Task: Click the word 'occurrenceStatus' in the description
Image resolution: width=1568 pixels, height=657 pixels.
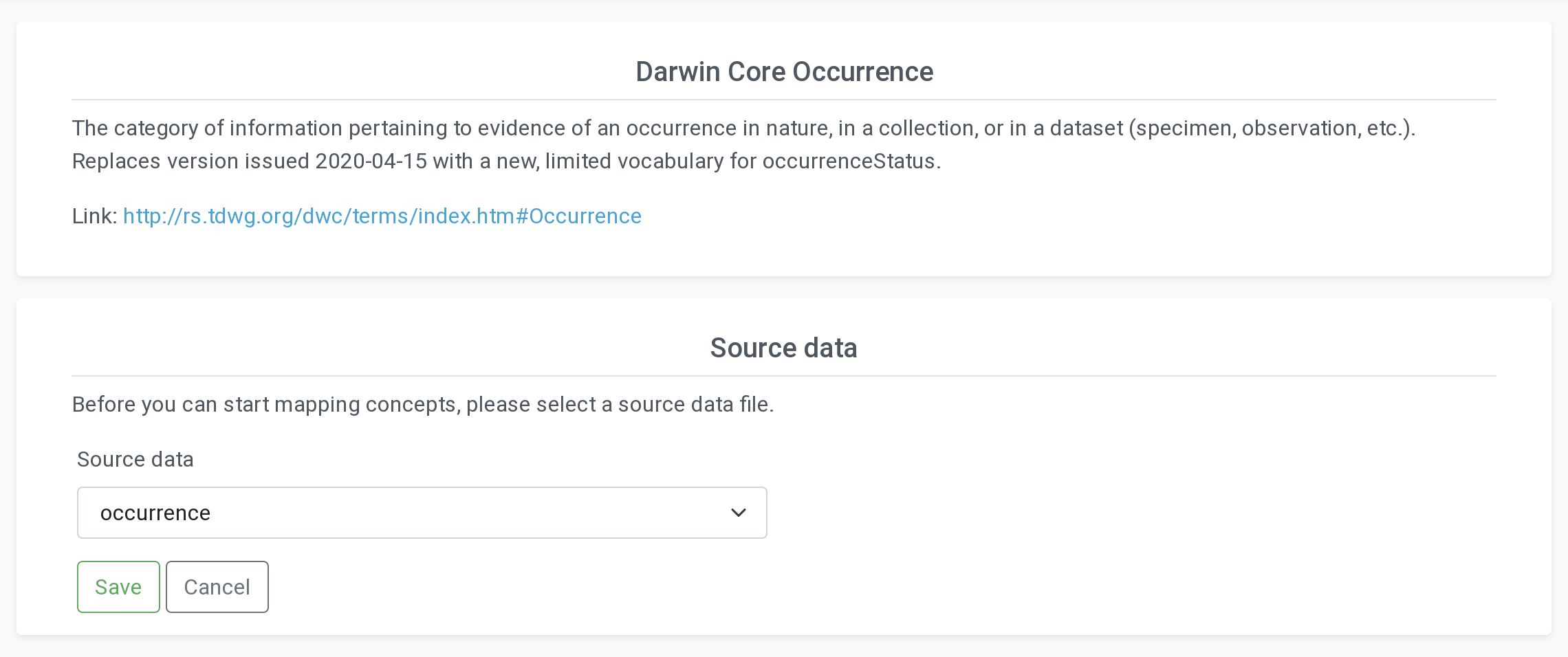Action: point(849,162)
